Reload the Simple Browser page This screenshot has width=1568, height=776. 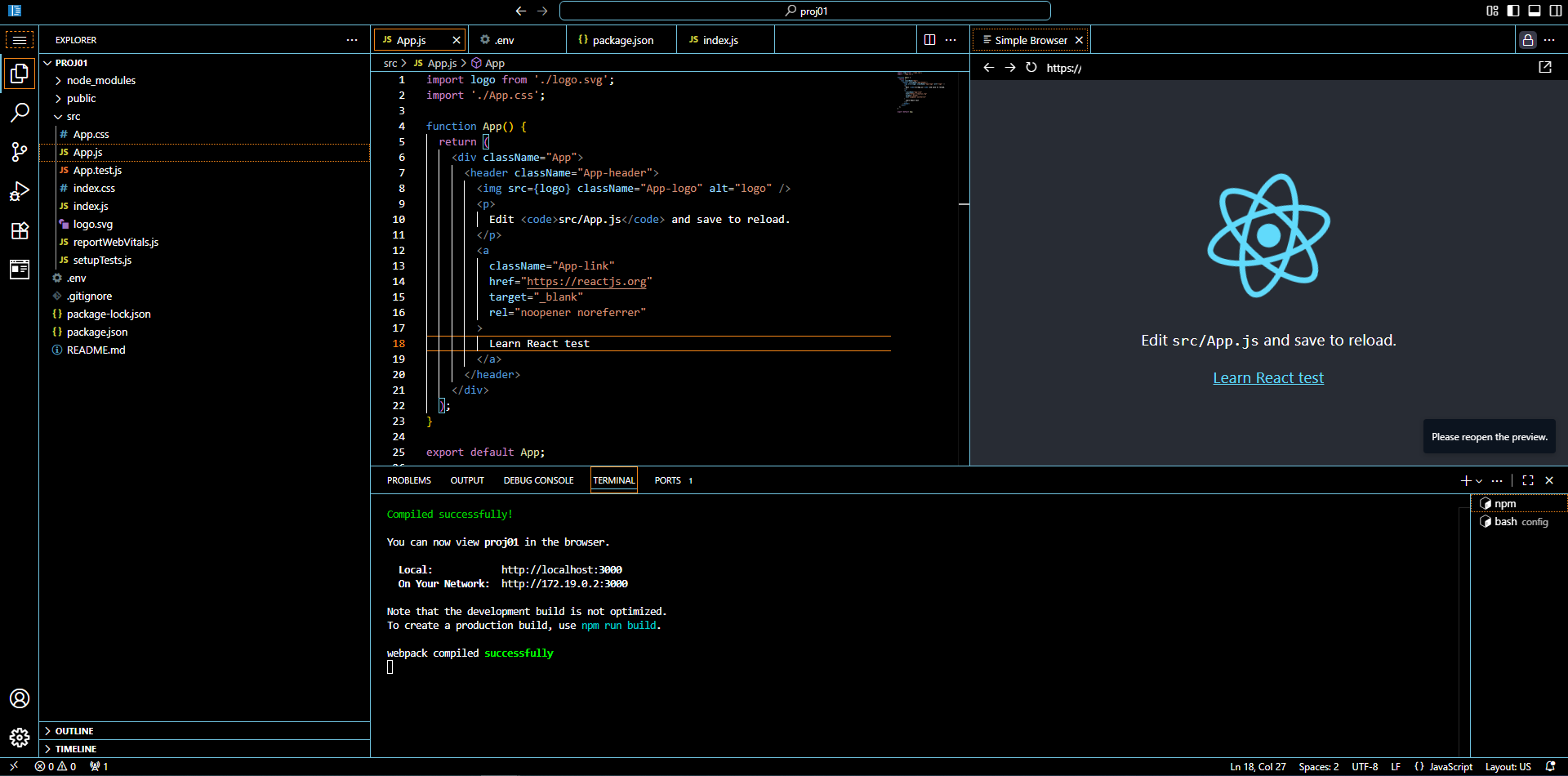coord(1031,68)
